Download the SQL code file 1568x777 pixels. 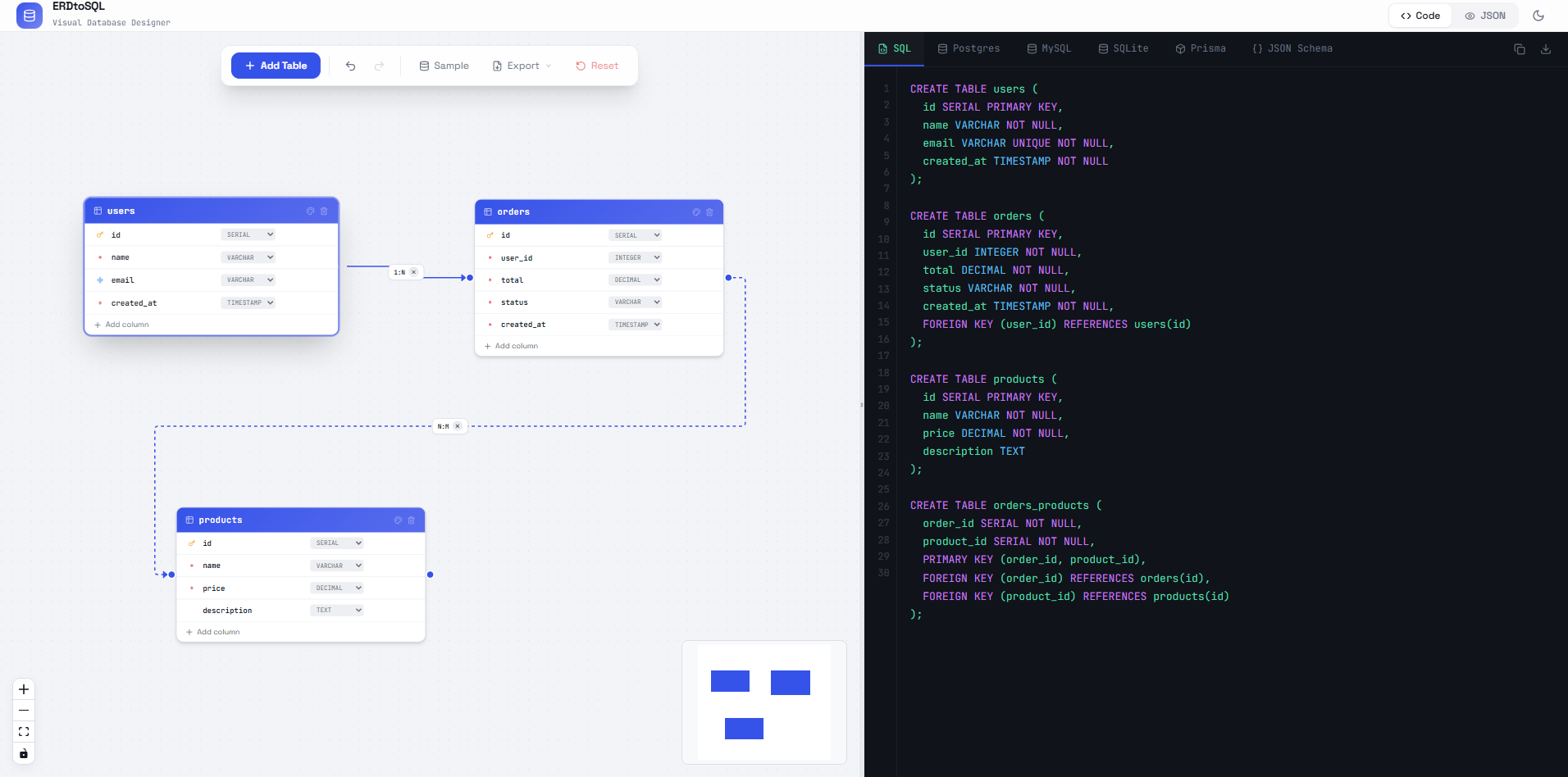click(1546, 49)
